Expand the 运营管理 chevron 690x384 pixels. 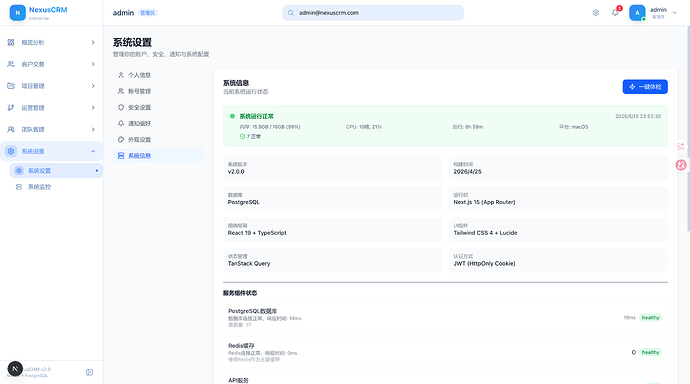(93, 108)
